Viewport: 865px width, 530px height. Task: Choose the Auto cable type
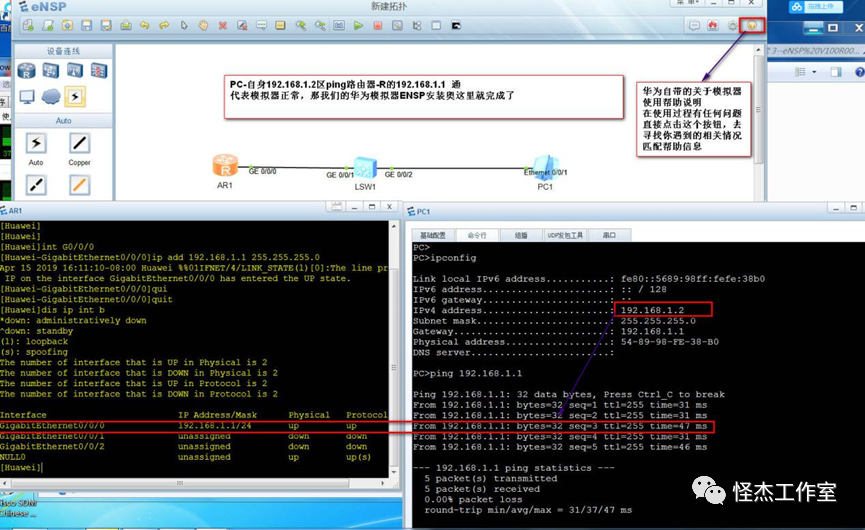pos(36,144)
